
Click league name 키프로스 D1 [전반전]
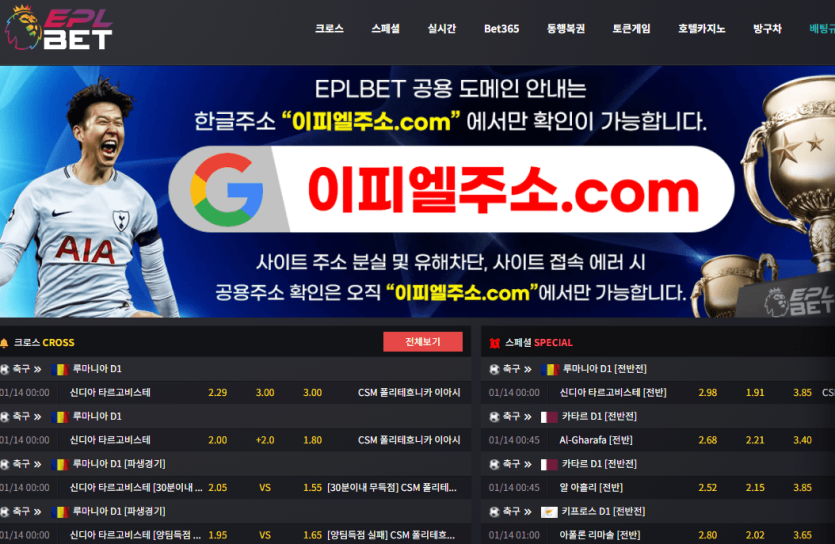603,512
